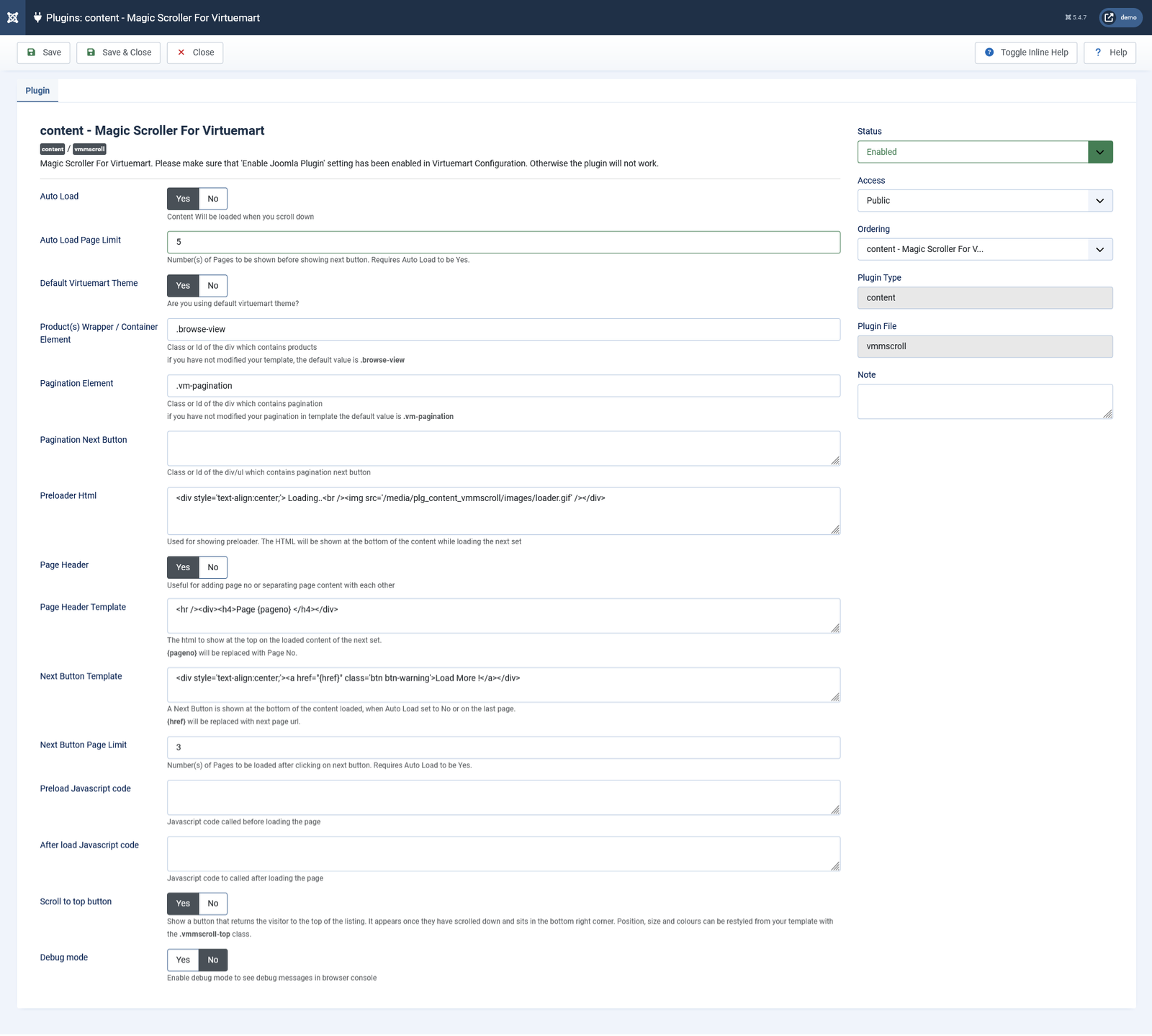This screenshot has width=1152, height=1036.
Task: Focus the Next Button Page Limit field
Action: (503, 748)
